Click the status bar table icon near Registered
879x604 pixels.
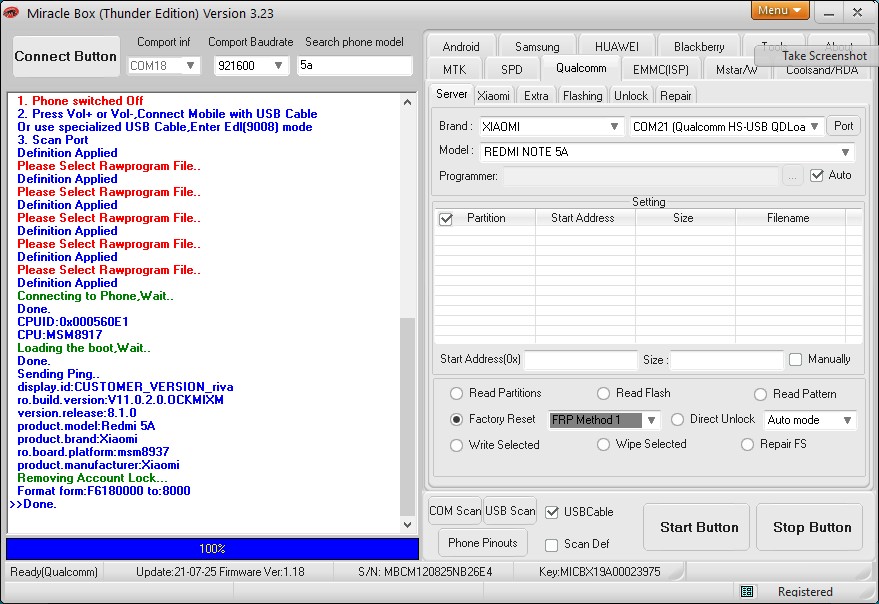point(746,591)
